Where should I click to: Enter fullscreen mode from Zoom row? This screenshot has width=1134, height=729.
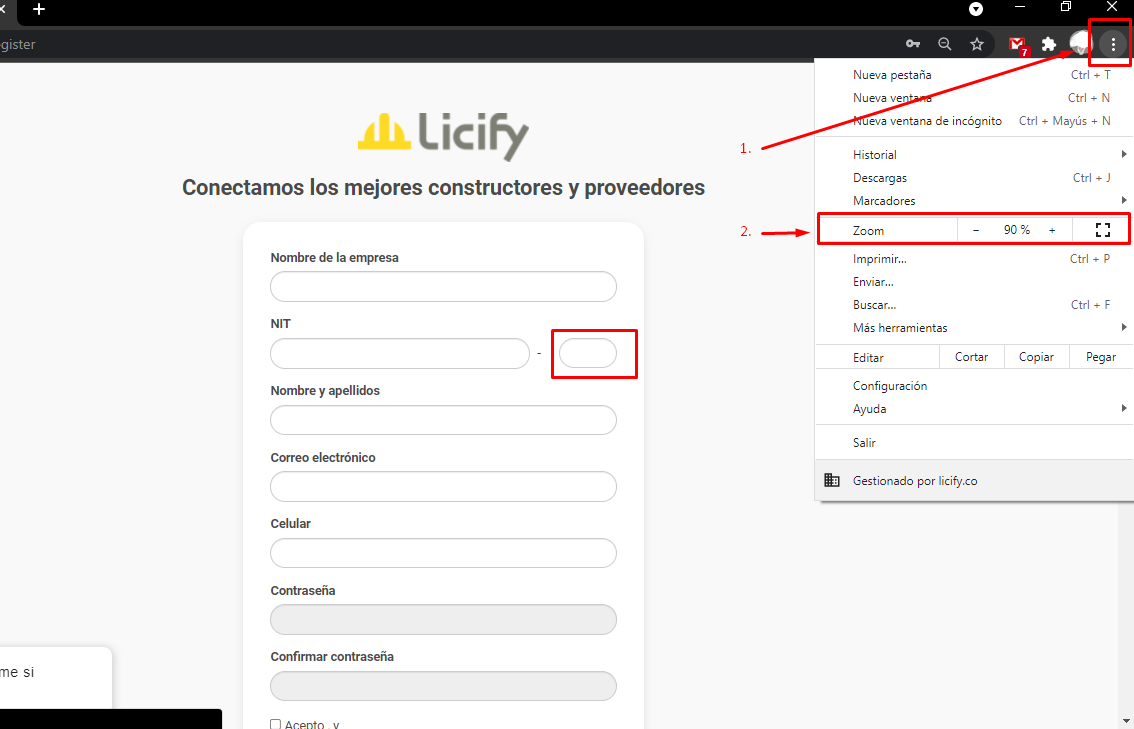coord(1102,230)
